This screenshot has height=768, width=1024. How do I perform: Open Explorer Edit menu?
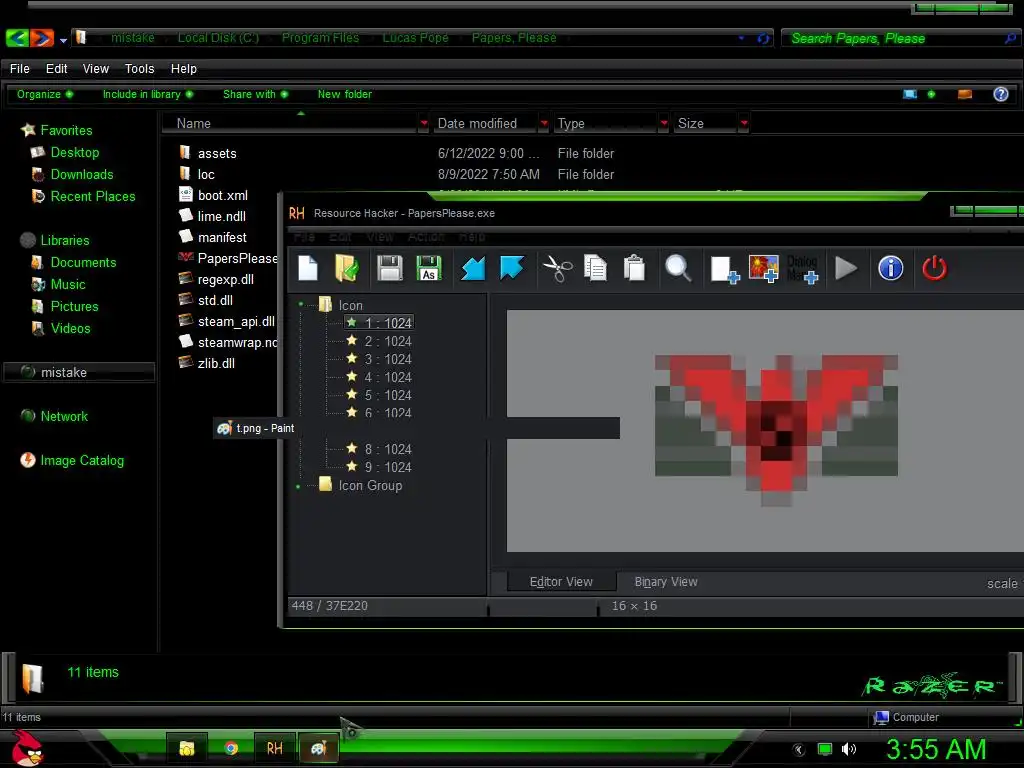[x=56, y=69]
